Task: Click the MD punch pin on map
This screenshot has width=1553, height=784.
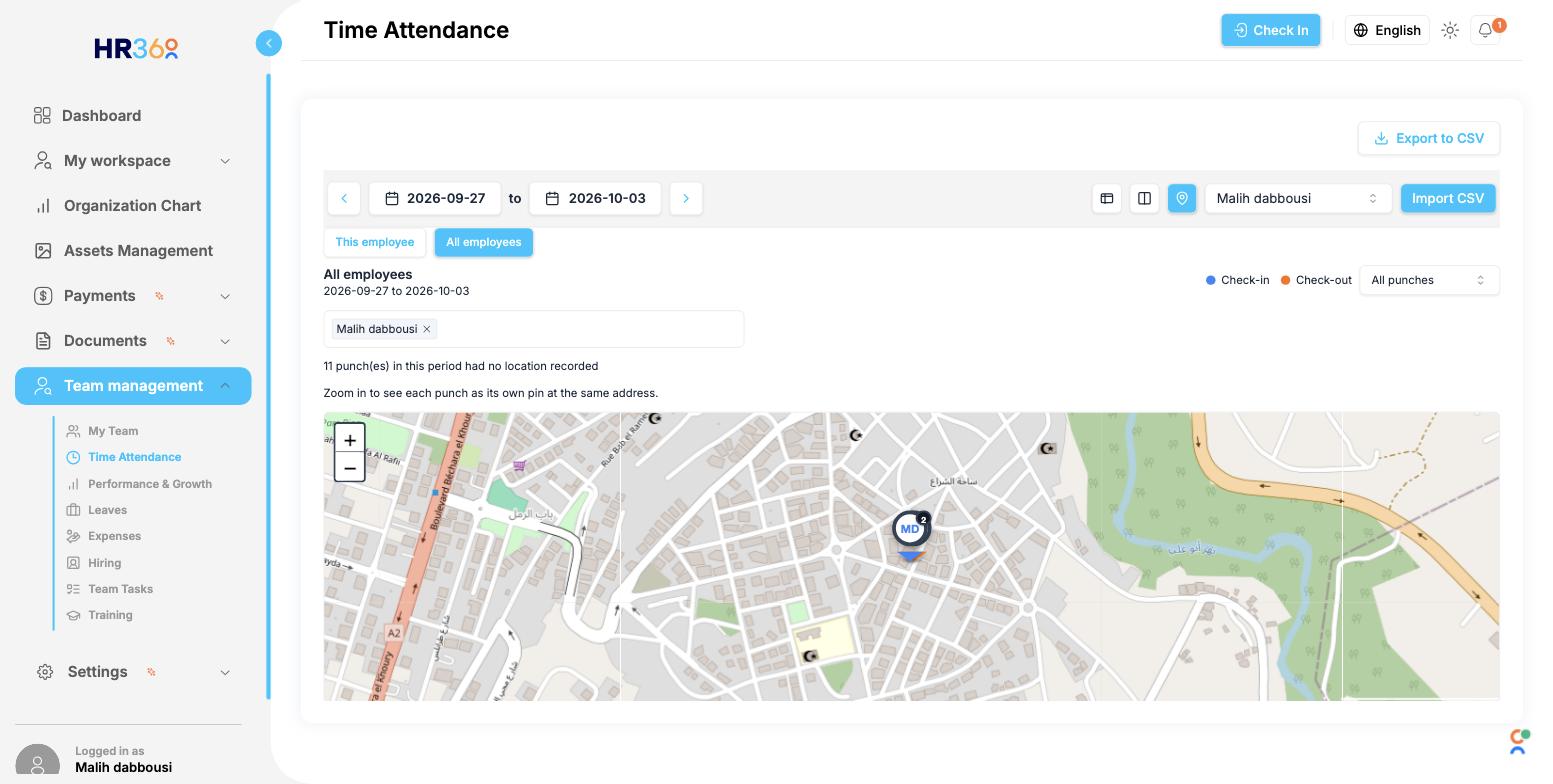Action: (910, 530)
